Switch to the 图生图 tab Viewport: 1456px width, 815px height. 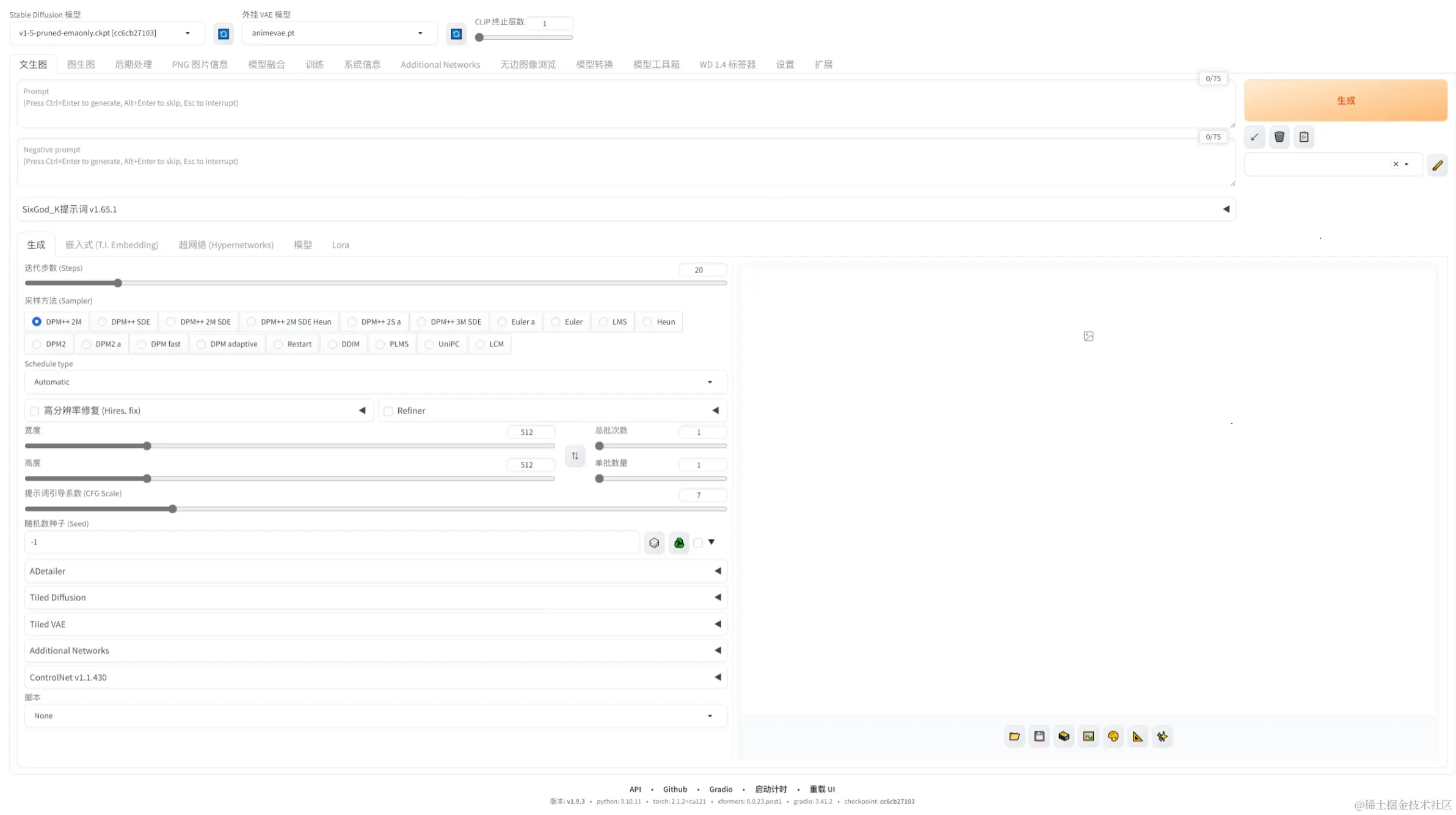[81, 64]
